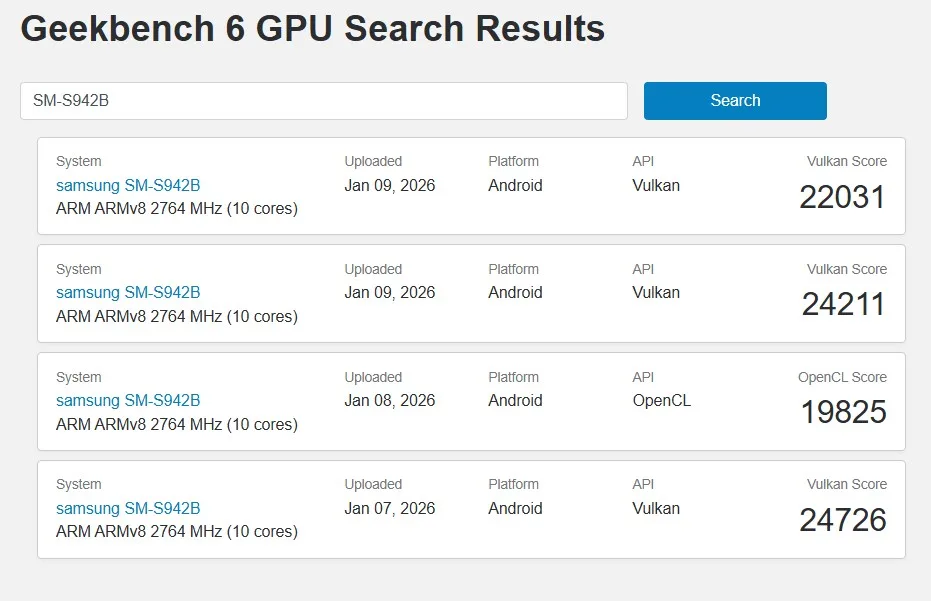This screenshot has width=931, height=601.
Task: Click the Search button
Action: pos(734,100)
